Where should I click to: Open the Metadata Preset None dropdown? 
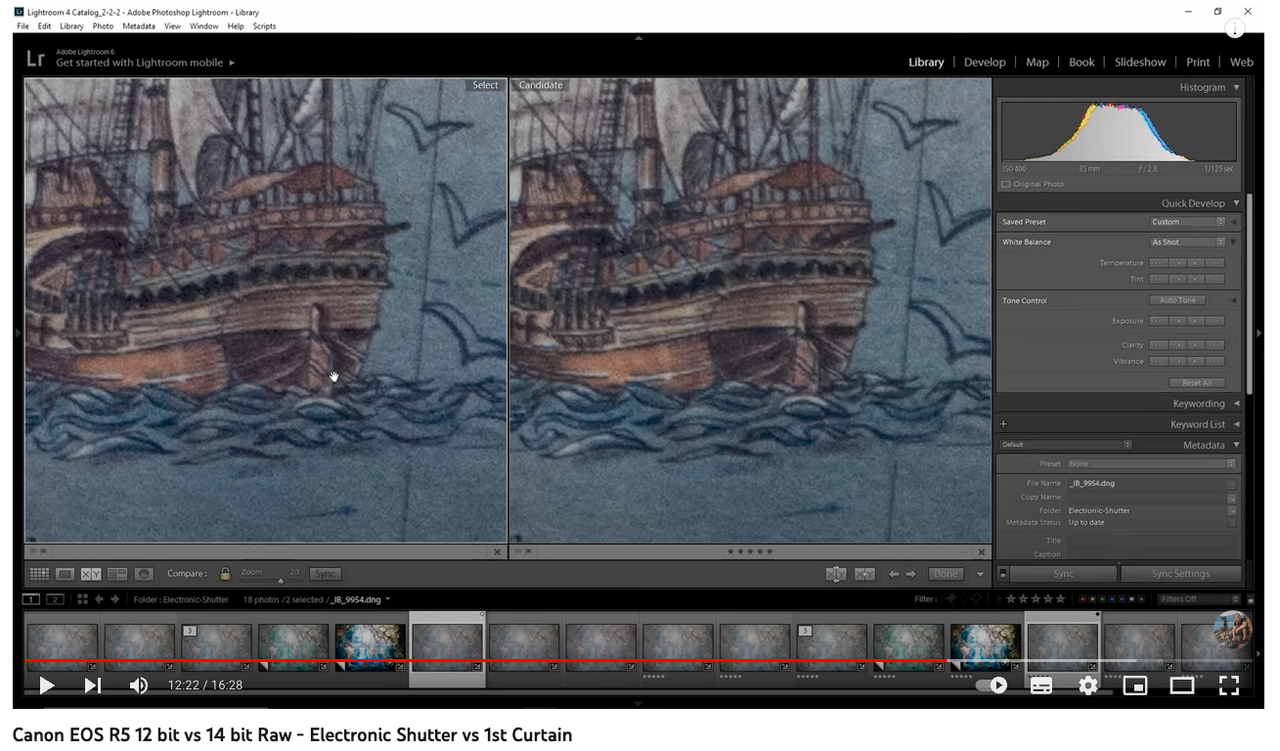[1151, 464]
